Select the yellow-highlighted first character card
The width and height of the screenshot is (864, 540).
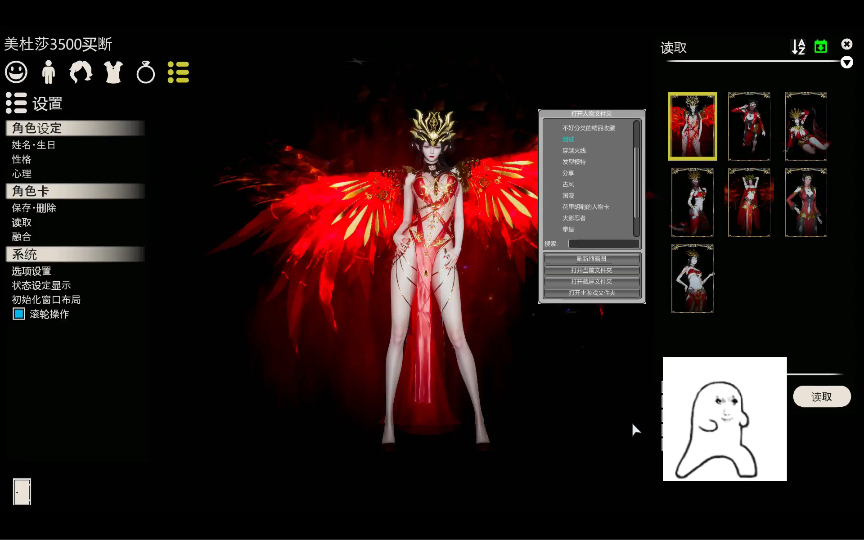point(692,126)
